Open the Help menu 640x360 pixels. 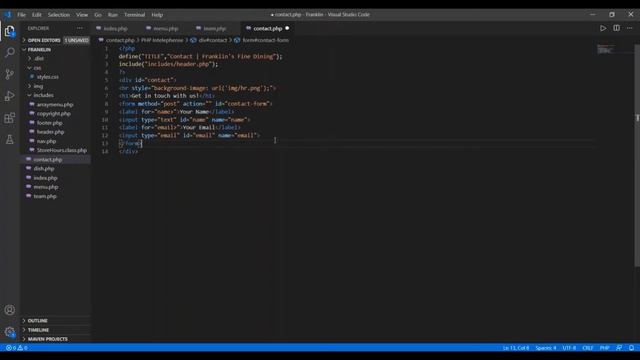coord(157,15)
